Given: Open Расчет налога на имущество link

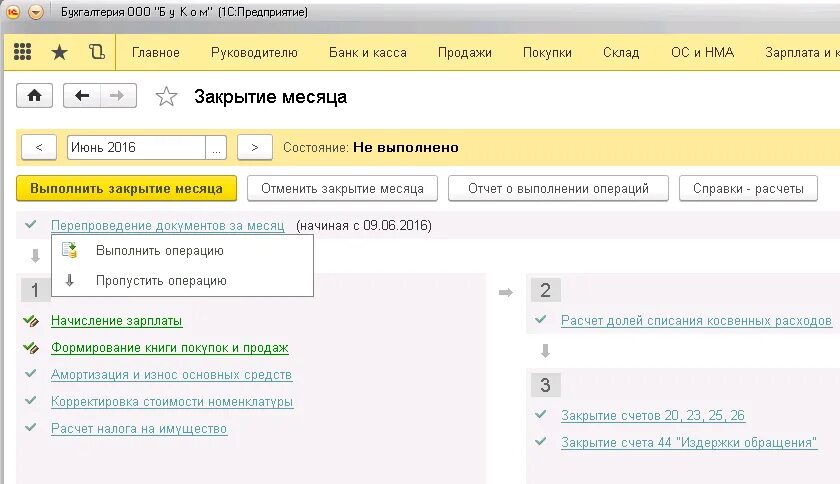Looking at the screenshot, I should click(x=139, y=428).
